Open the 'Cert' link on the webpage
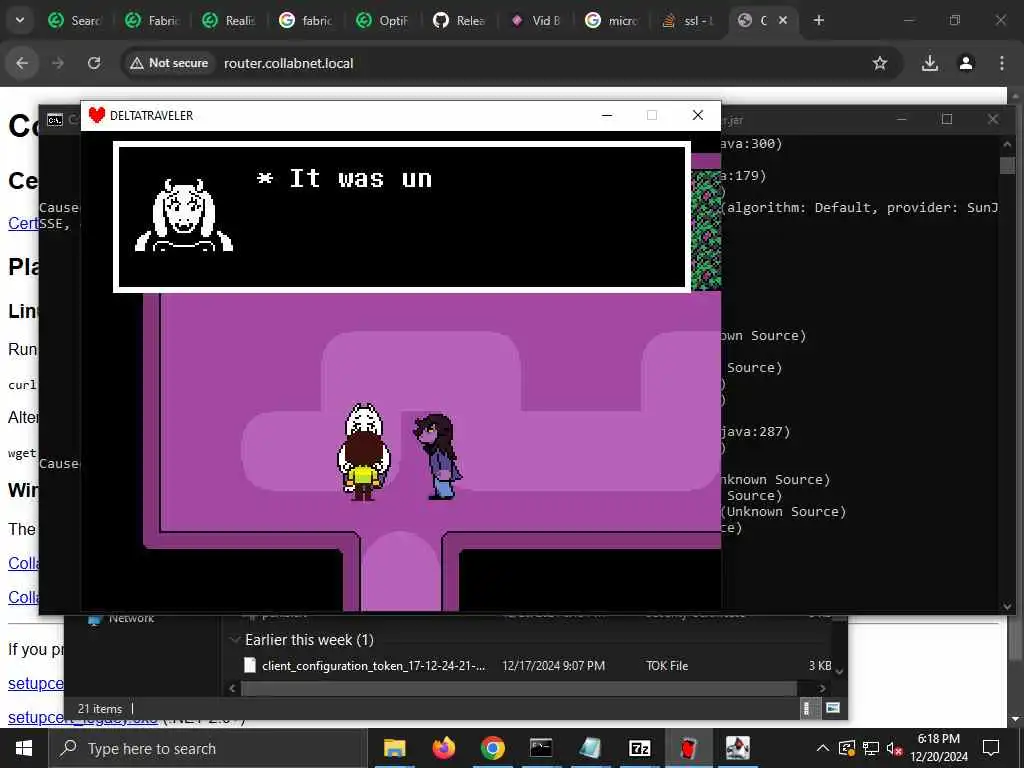The height and width of the screenshot is (768, 1024). 23,223
